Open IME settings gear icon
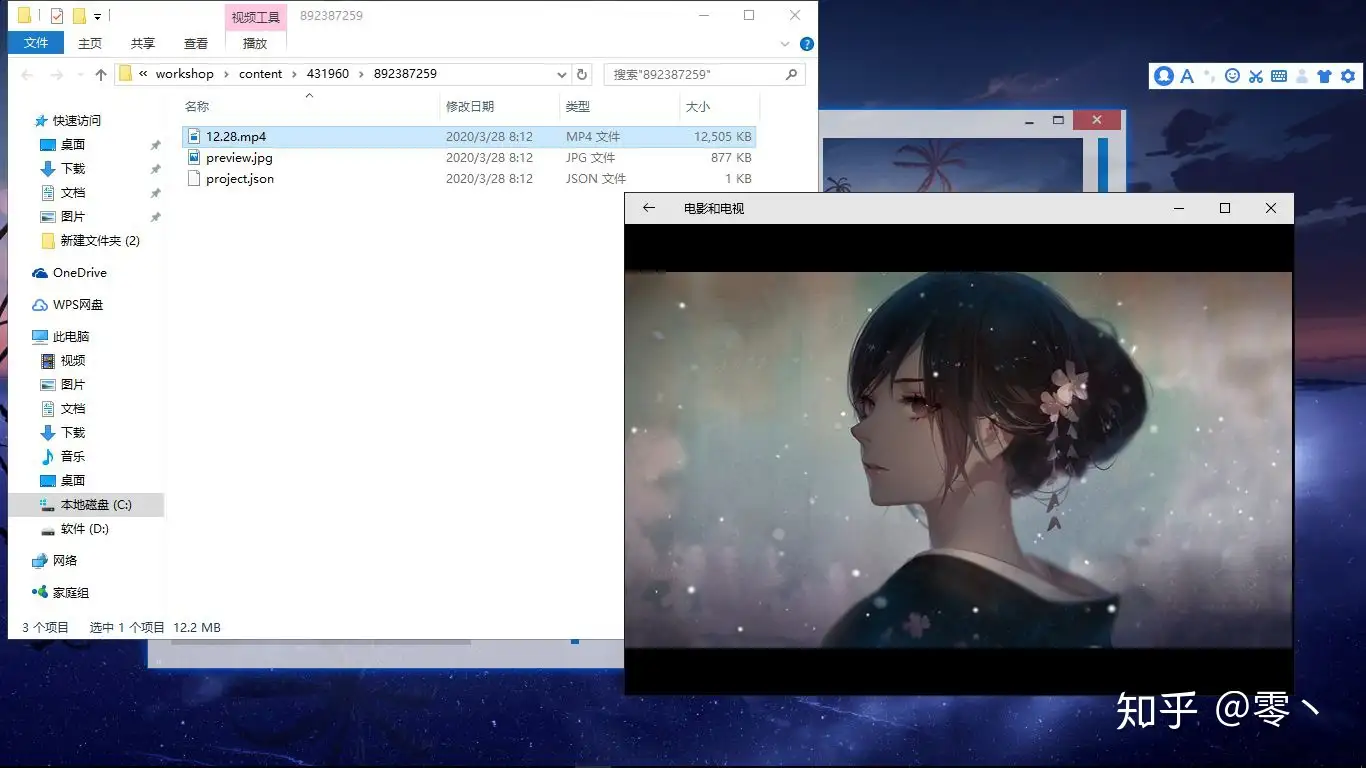Viewport: 1366px width, 768px height. [1347, 76]
